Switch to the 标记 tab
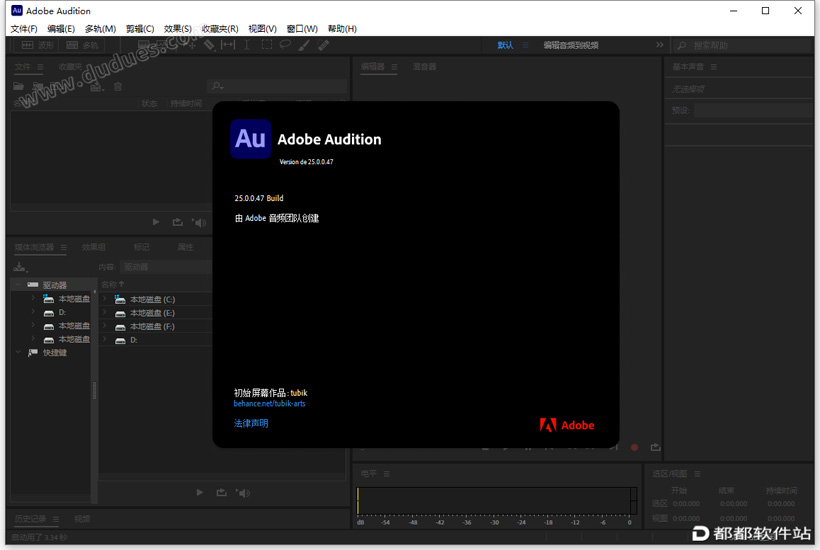The height and width of the screenshot is (550, 820). 141,247
